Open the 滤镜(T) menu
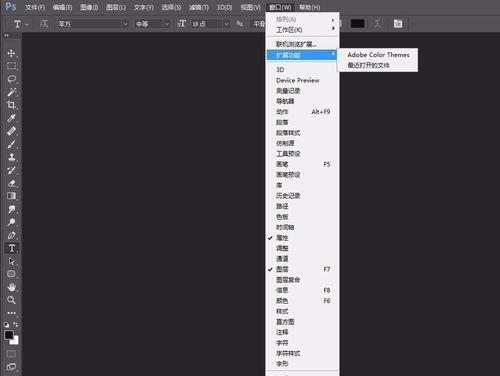Screen dimensions: 500x376 (199, 7)
